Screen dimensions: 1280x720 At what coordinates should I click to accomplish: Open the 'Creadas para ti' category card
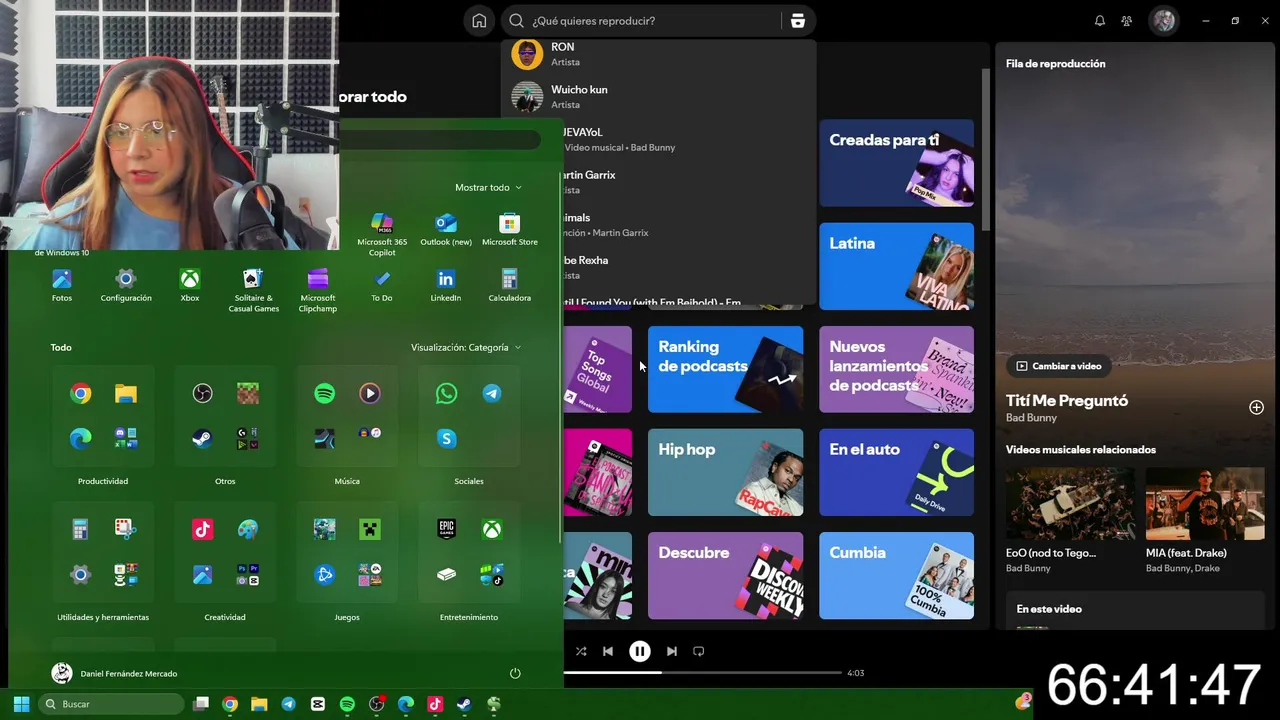click(x=896, y=163)
